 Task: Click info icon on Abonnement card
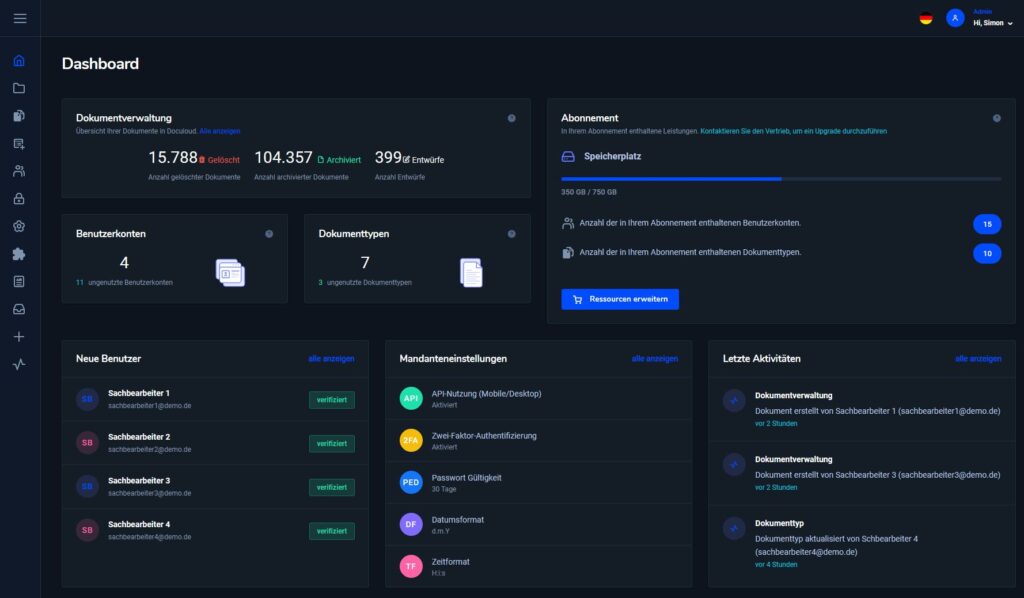pos(997,118)
